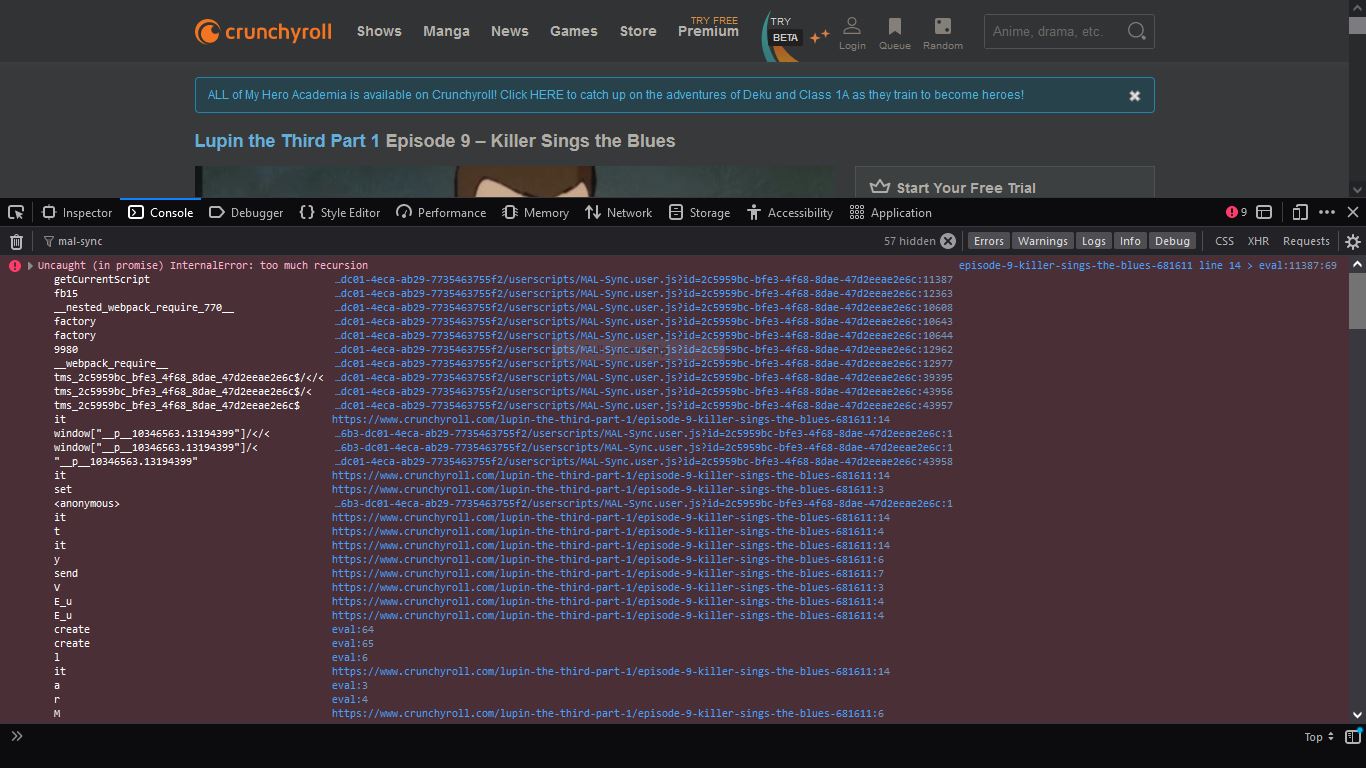Screen dimensions: 1366x768
Task: Select the Console tab
Action: 160,212
